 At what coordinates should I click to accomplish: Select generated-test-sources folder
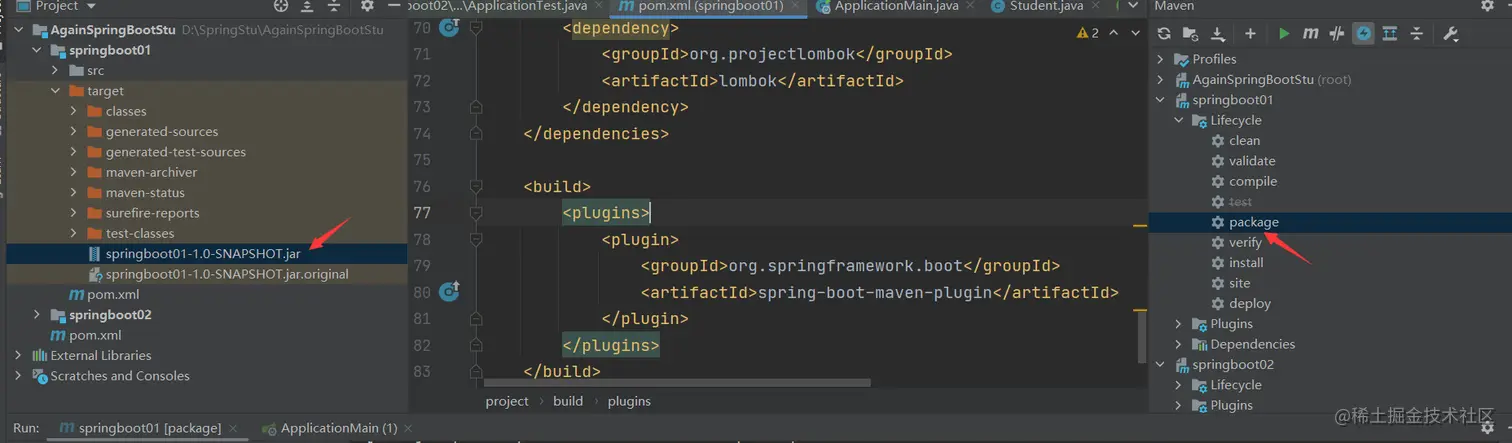tap(175, 152)
